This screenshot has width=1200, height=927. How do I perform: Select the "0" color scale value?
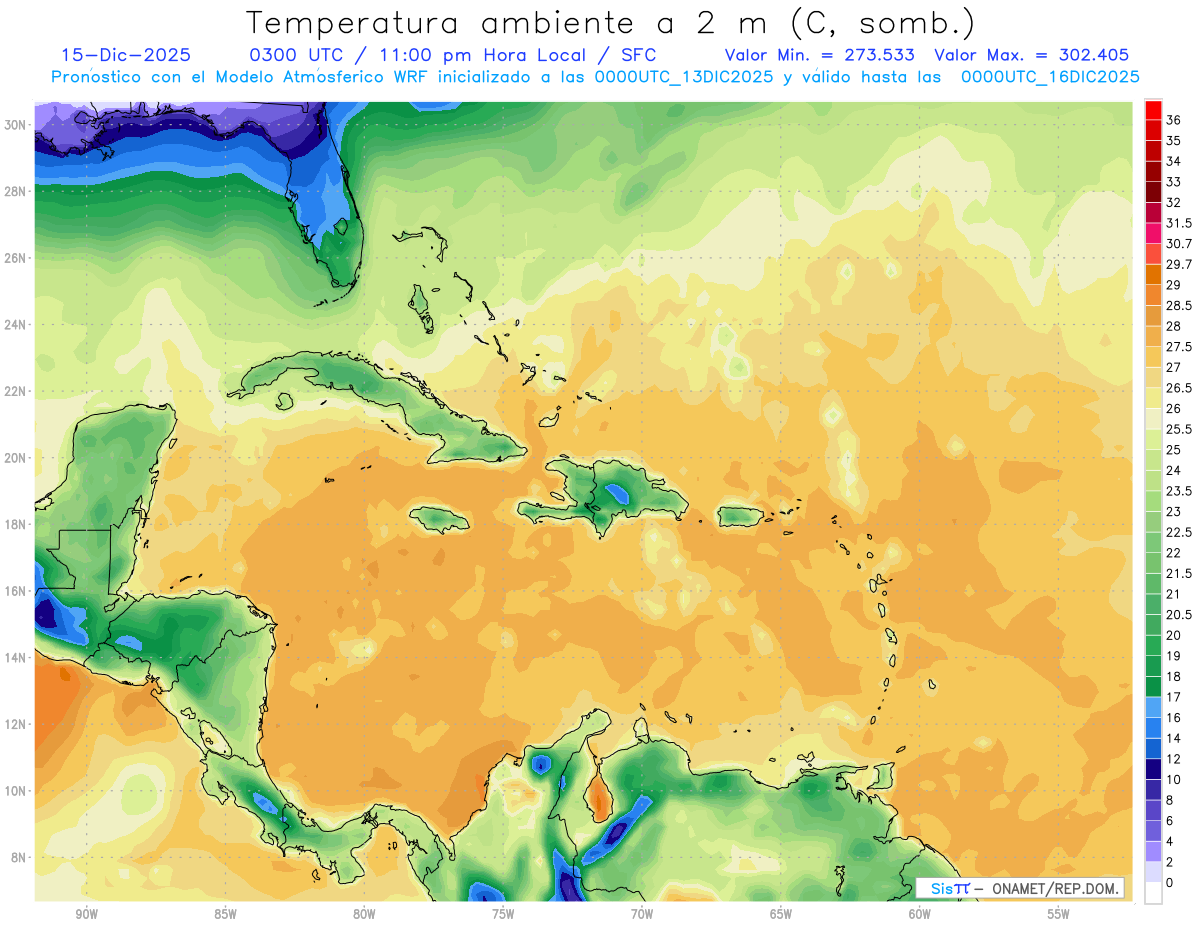point(1170,883)
